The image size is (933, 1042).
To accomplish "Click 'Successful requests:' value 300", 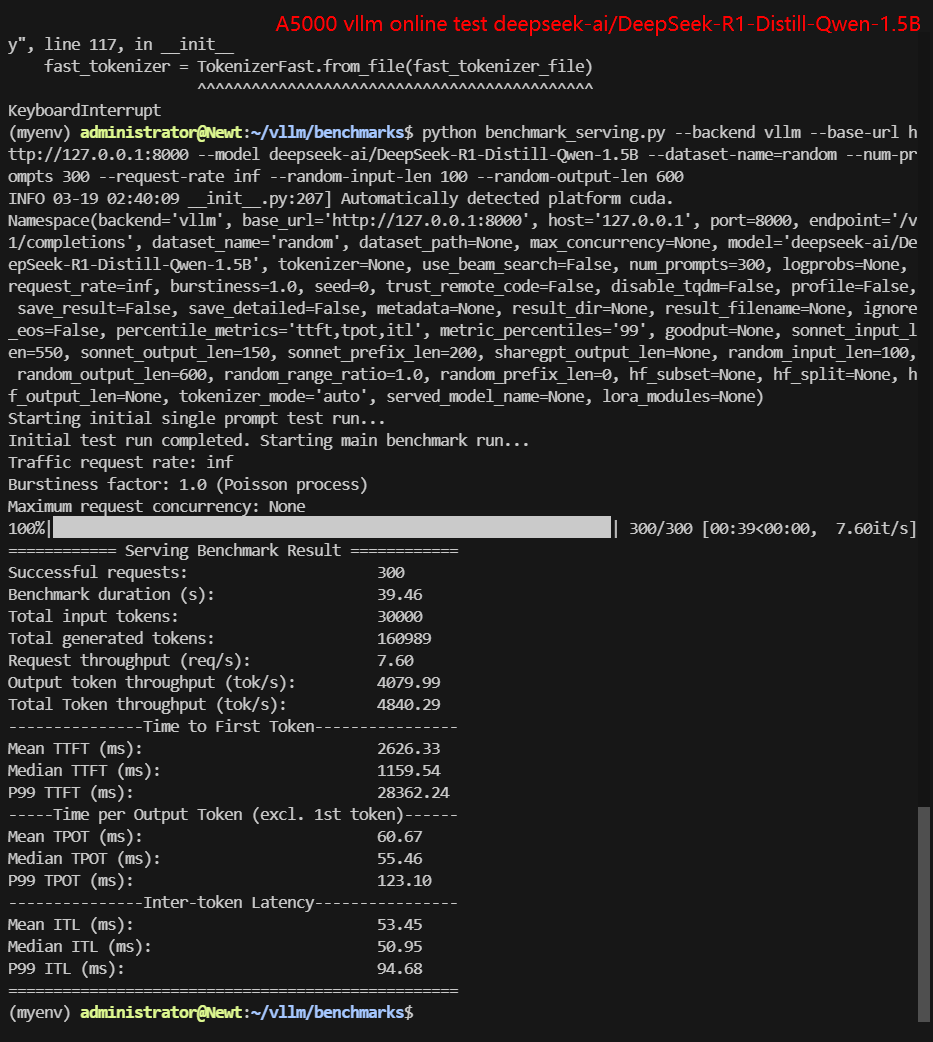I will [391, 572].
